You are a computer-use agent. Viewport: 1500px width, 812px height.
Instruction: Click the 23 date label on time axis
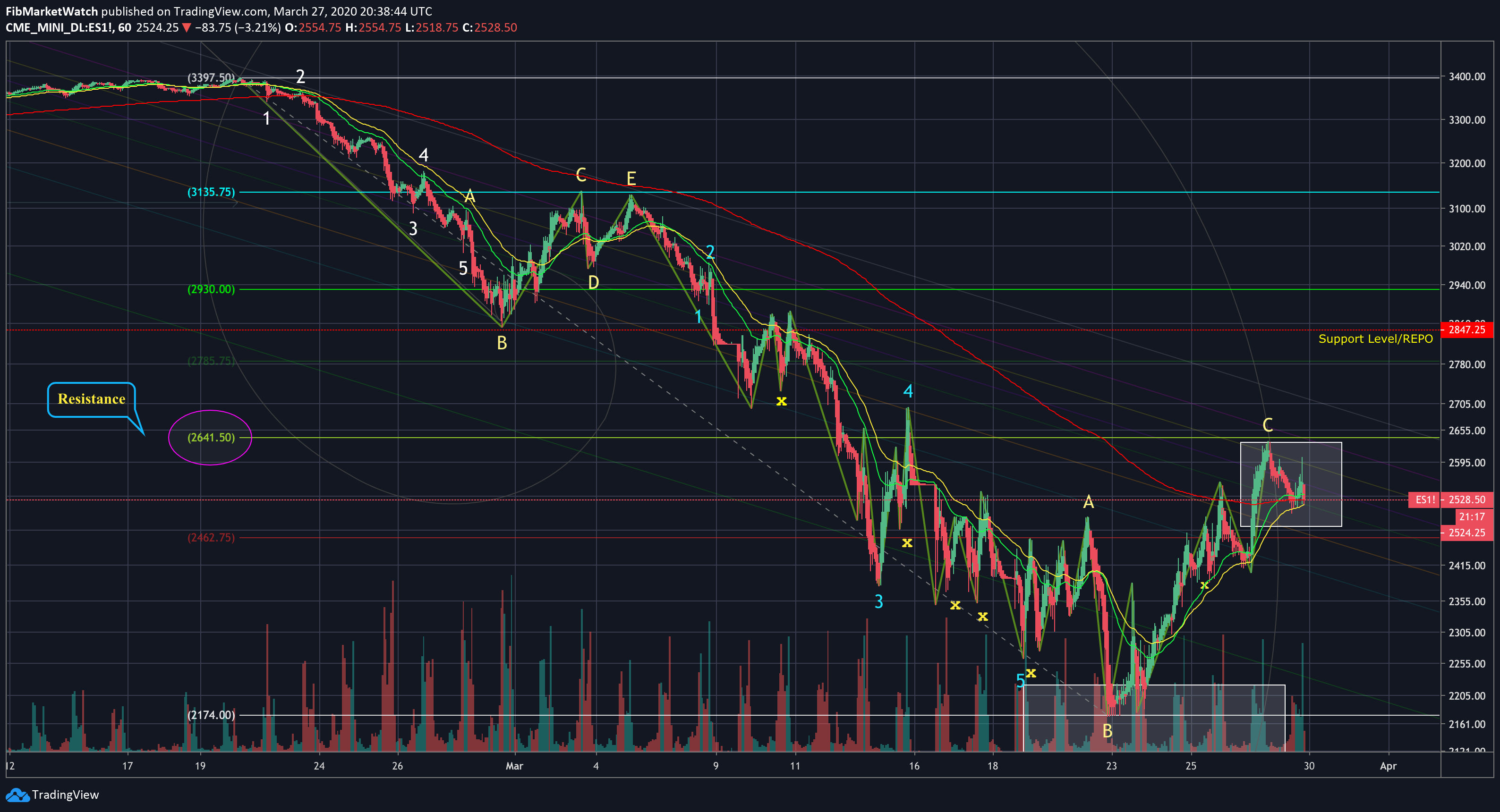point(1112,766)
